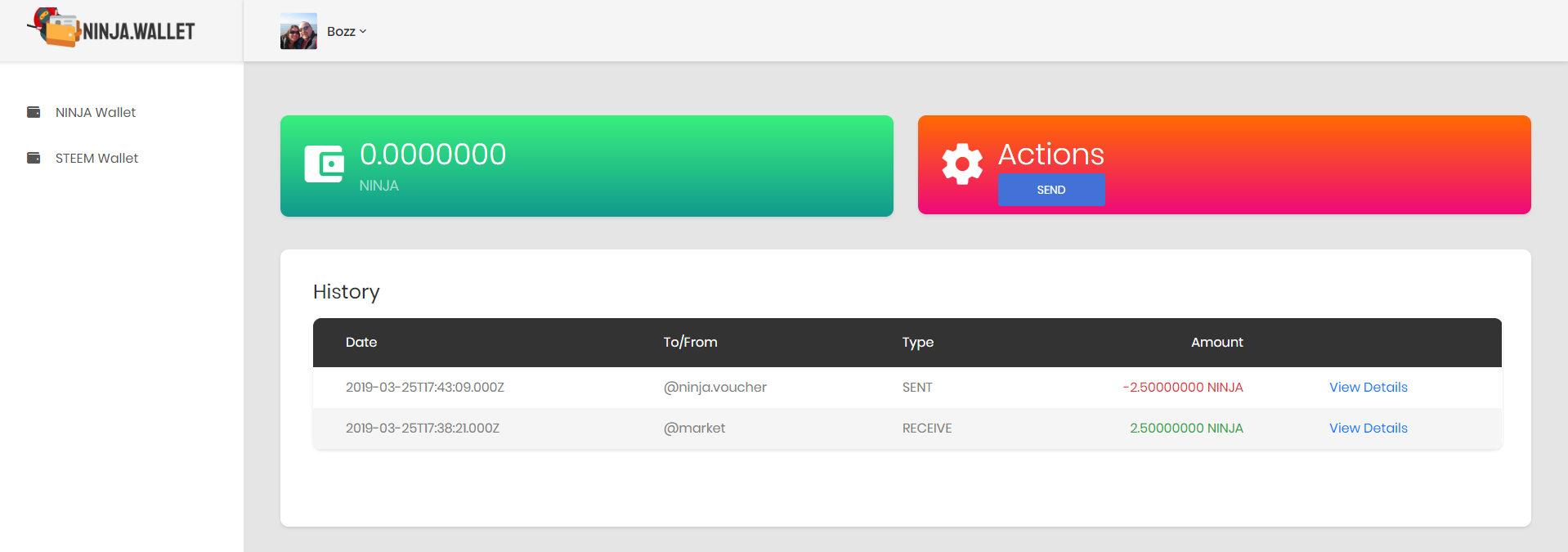
Task: Click the Type column header
Action: coord(918,343)
